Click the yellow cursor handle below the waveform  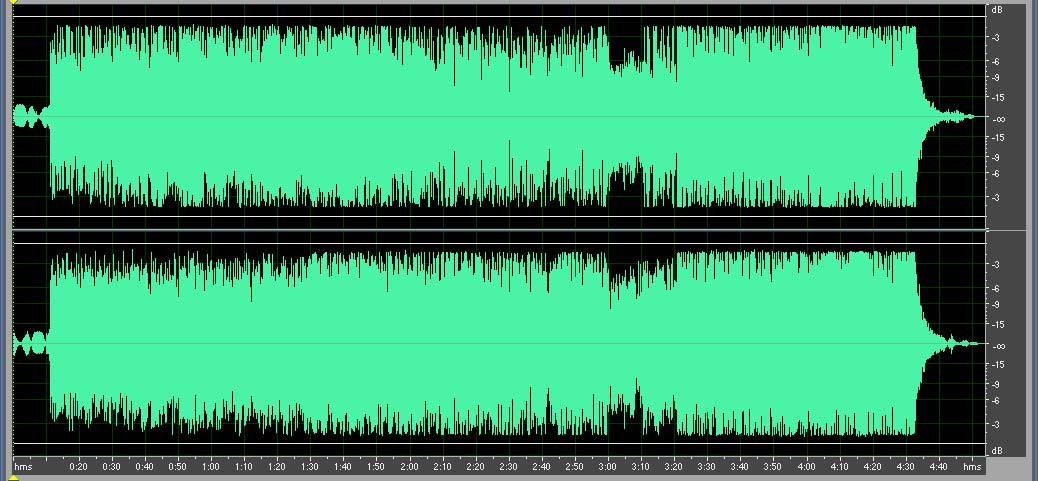click(x=13, y=477)
